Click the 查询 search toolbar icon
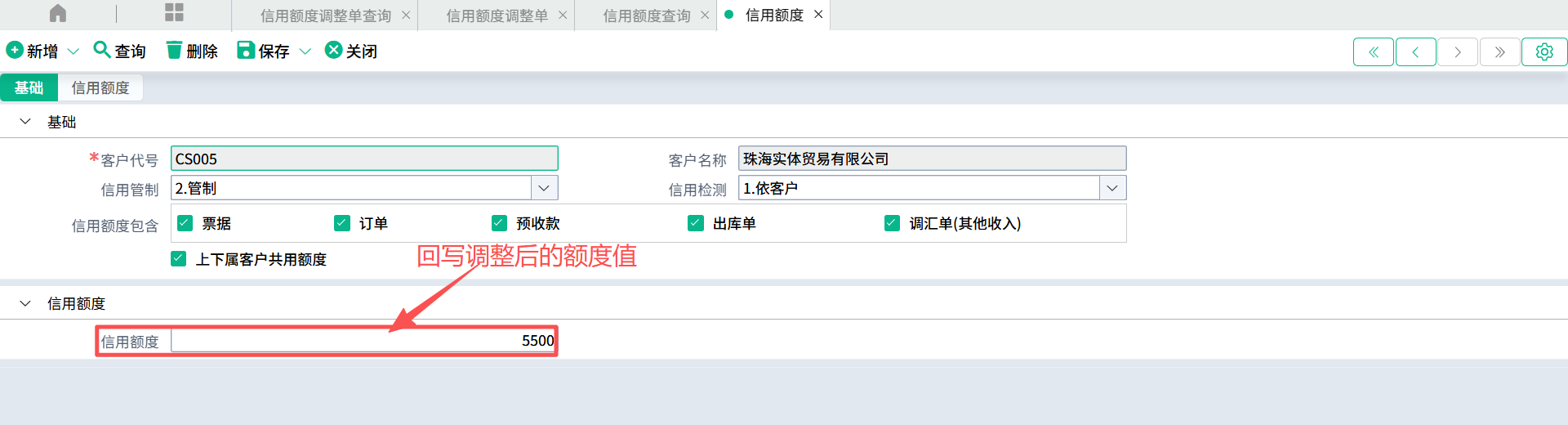The image size is (1568, 425). click(x=102, y=50)
